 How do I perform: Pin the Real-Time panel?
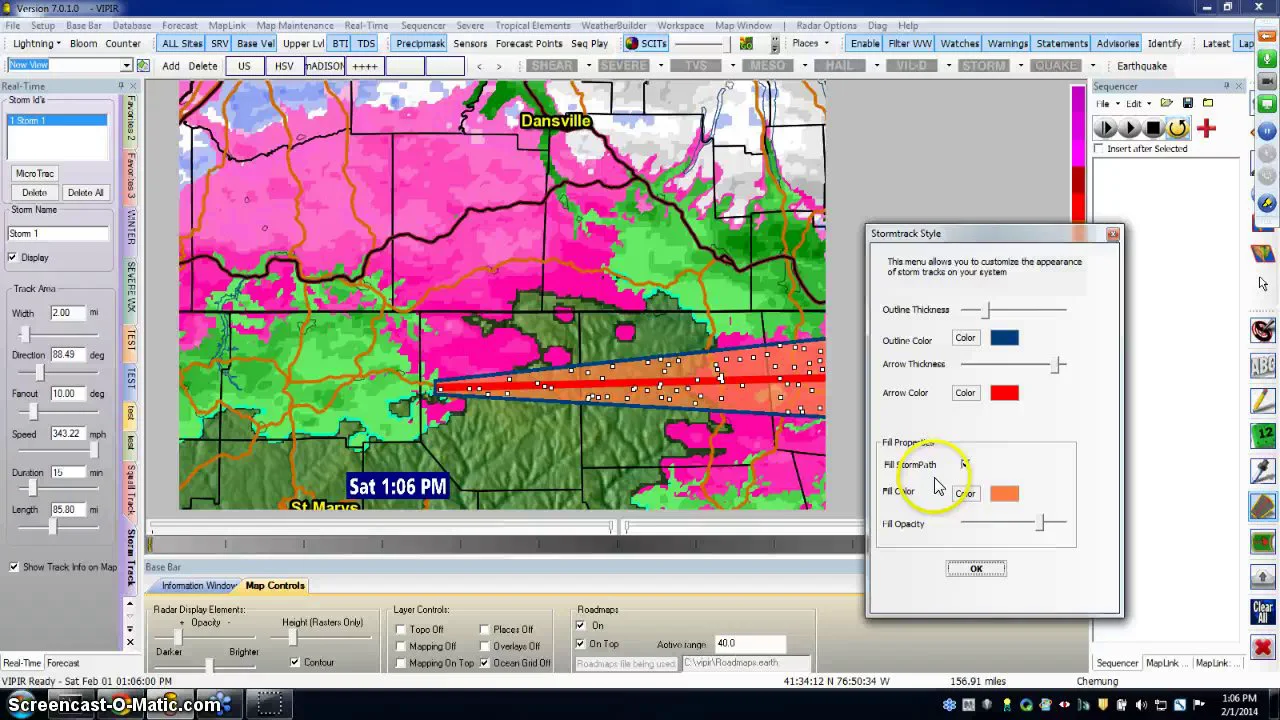click(121, 86)
